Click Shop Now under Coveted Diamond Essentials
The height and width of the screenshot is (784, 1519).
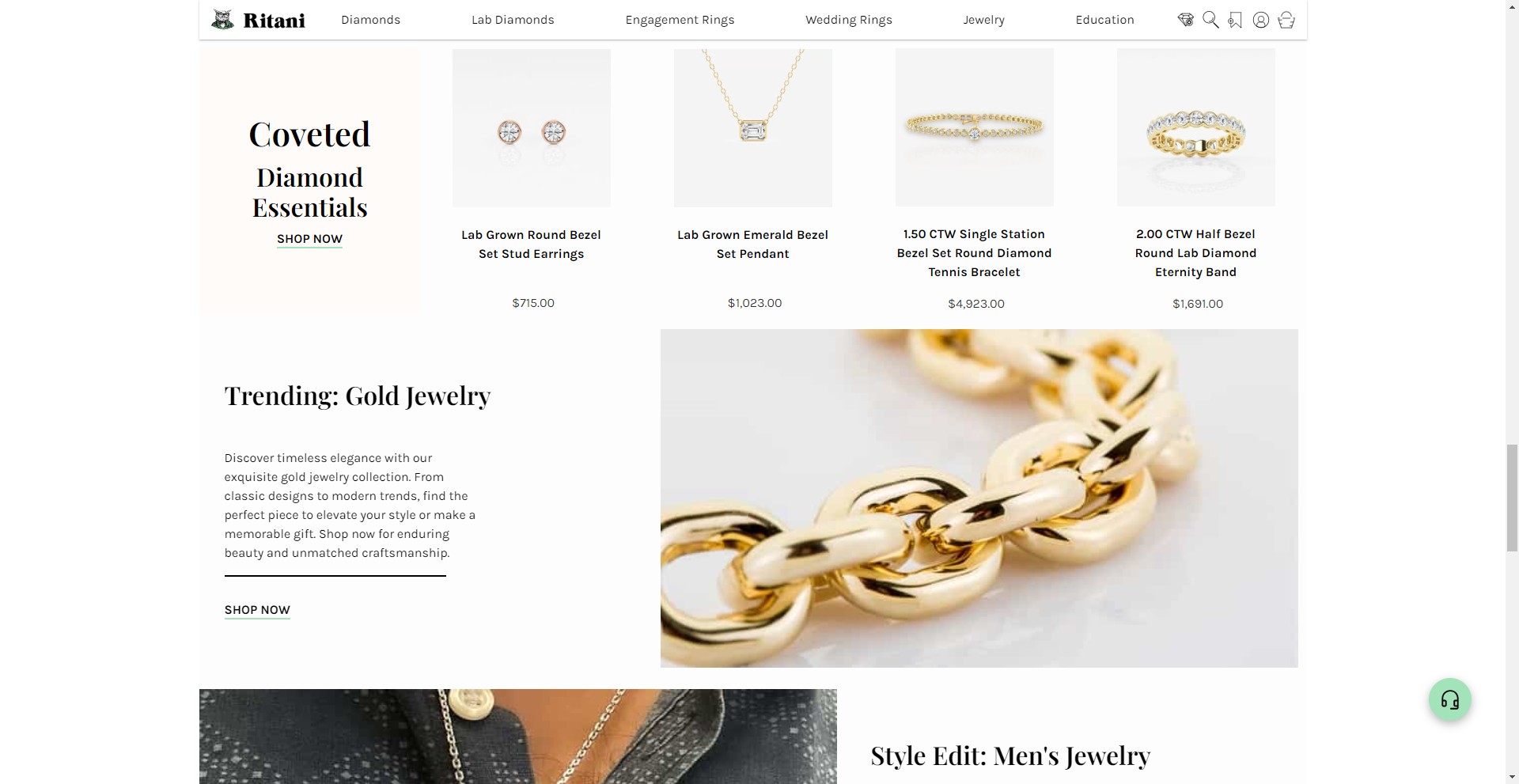pos(309,239)
